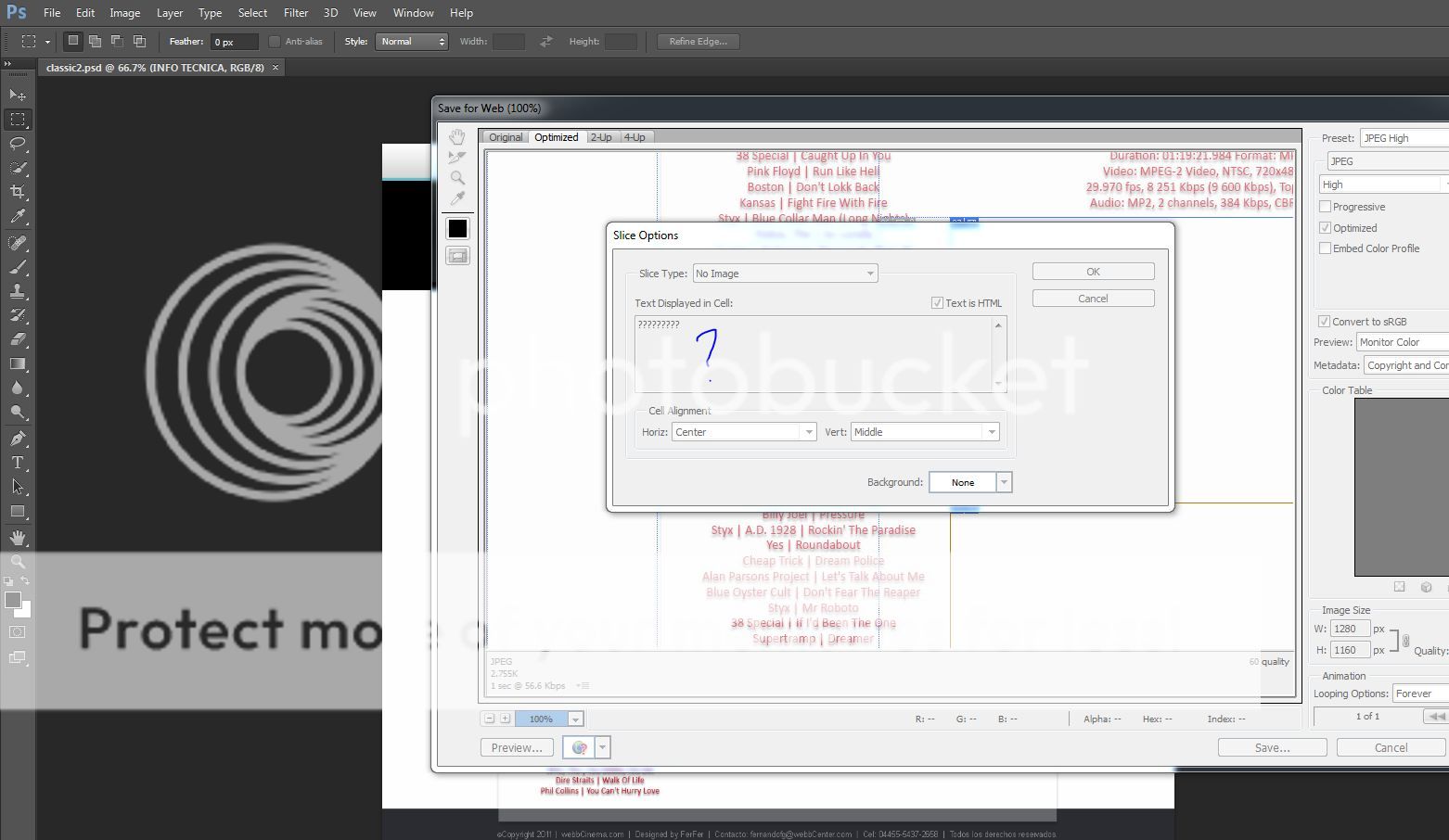The width and height of the screenshot is (1449, 840).
Task: Toggle slices visibility icon in Save for Web
Action: pos(457,256)
